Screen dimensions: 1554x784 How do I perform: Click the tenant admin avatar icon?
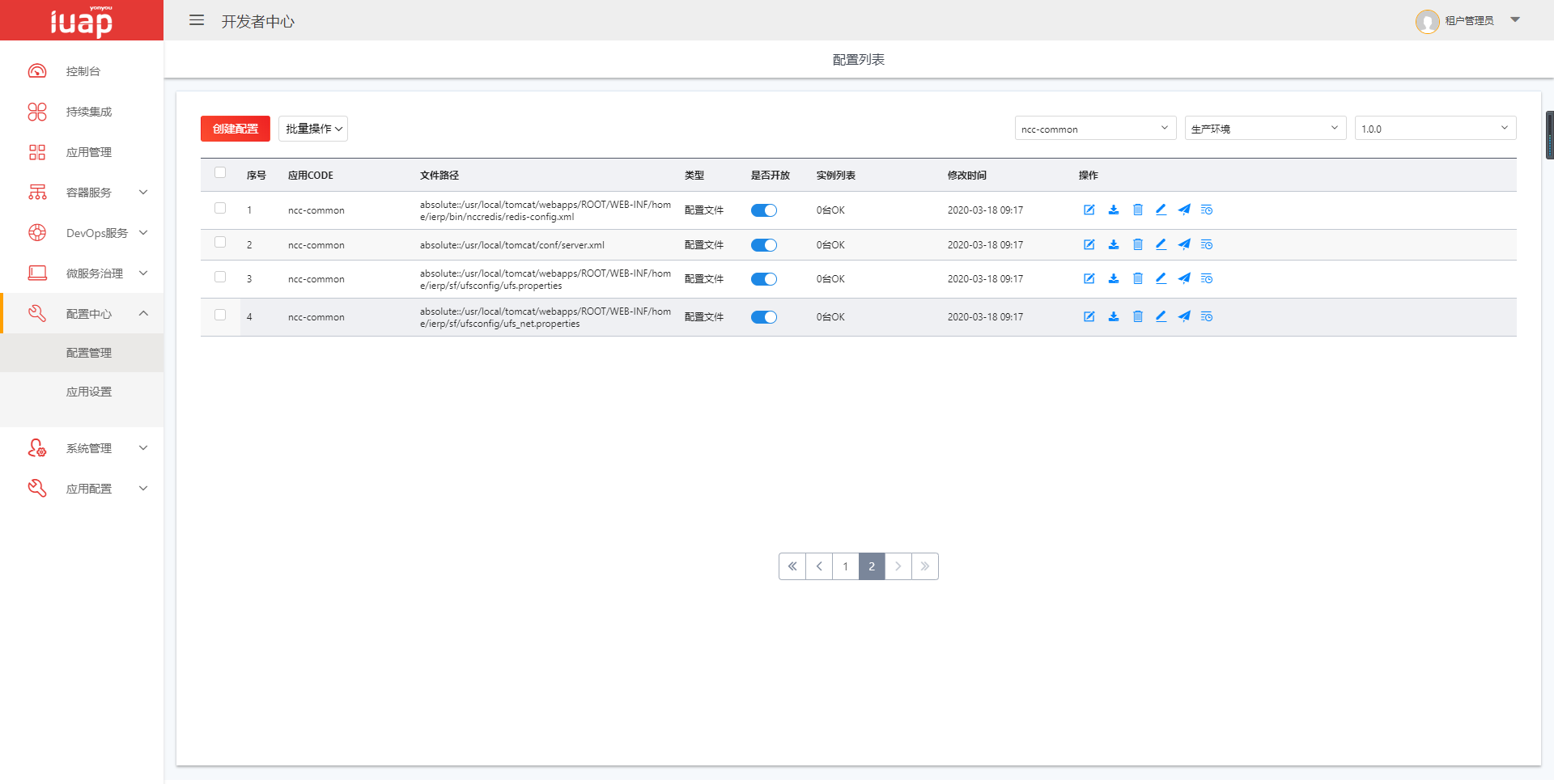pyautogui.click(x=1427, y=21)
